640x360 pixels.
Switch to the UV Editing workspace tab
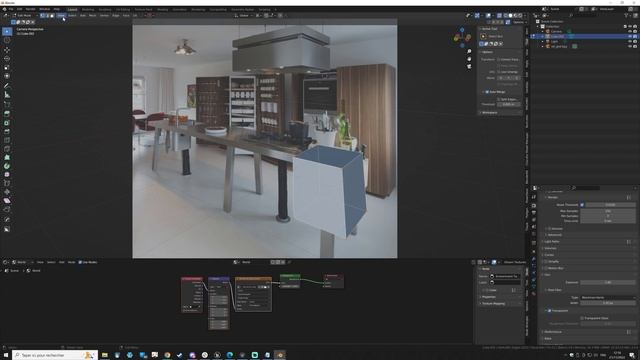pos(123,9)
